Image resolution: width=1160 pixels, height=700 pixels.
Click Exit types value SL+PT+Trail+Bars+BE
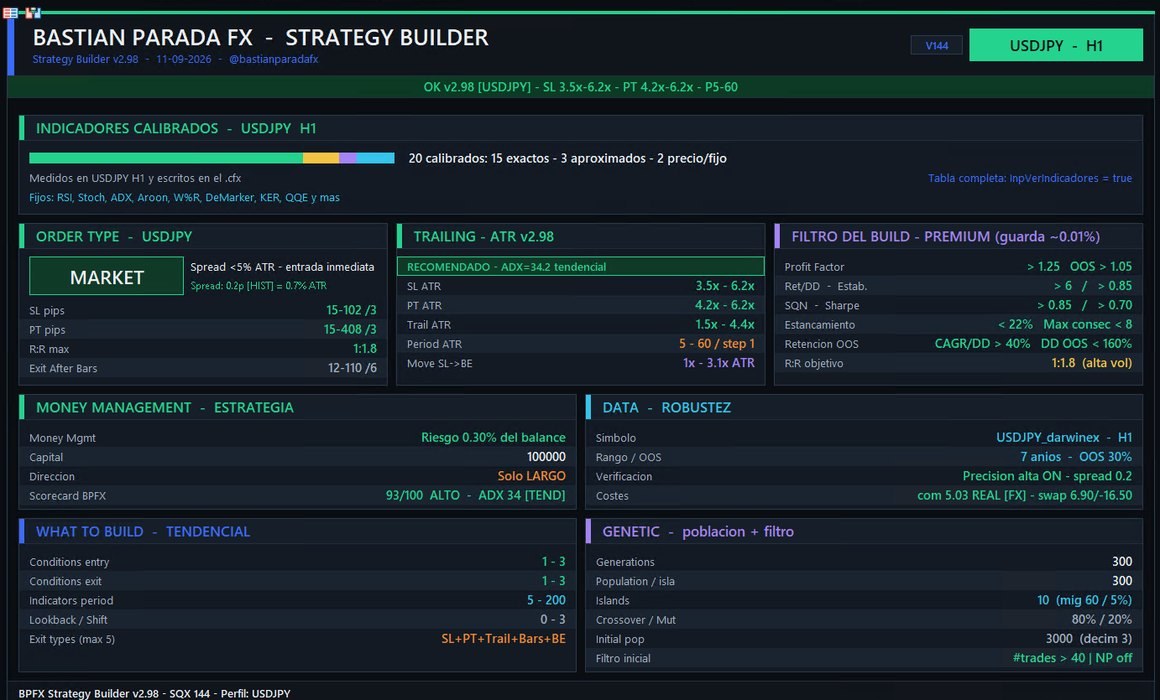coord(503,639)
